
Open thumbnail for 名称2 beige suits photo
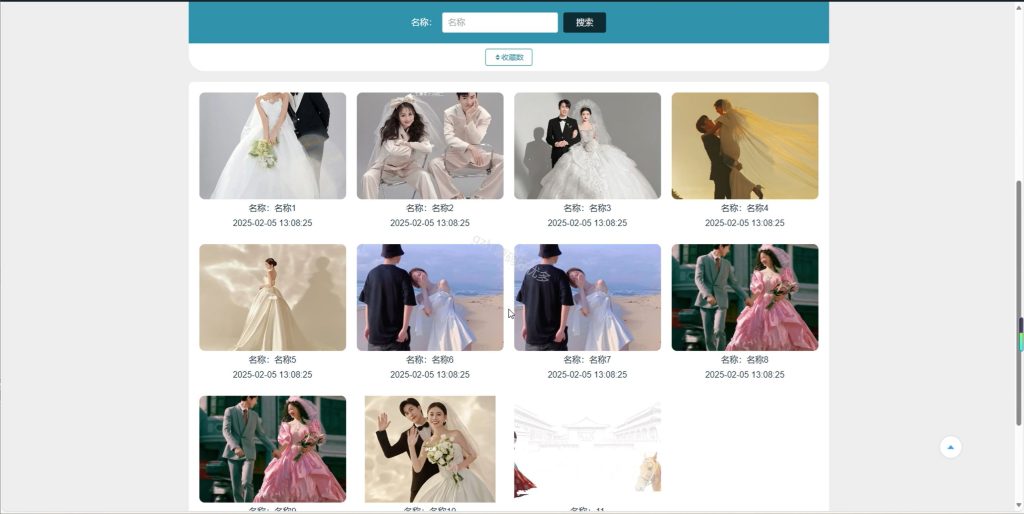click(x=430, y=146)
